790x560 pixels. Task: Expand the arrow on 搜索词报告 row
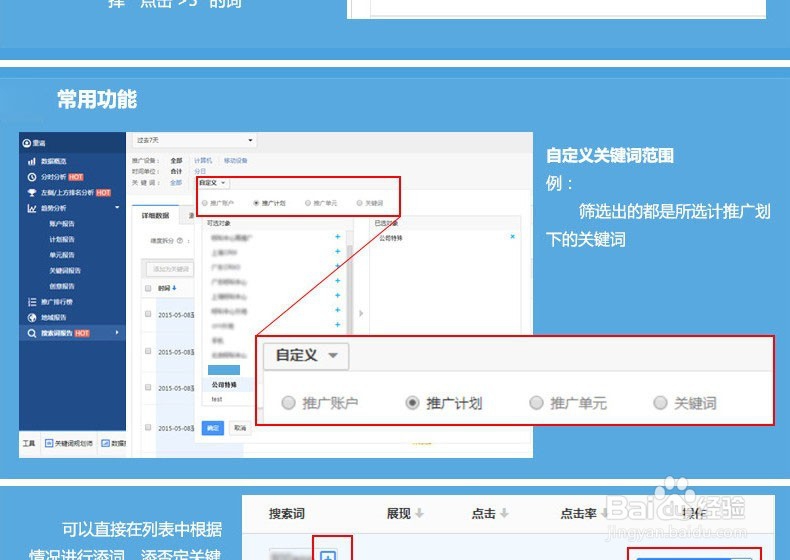click(x=117, y=333)
